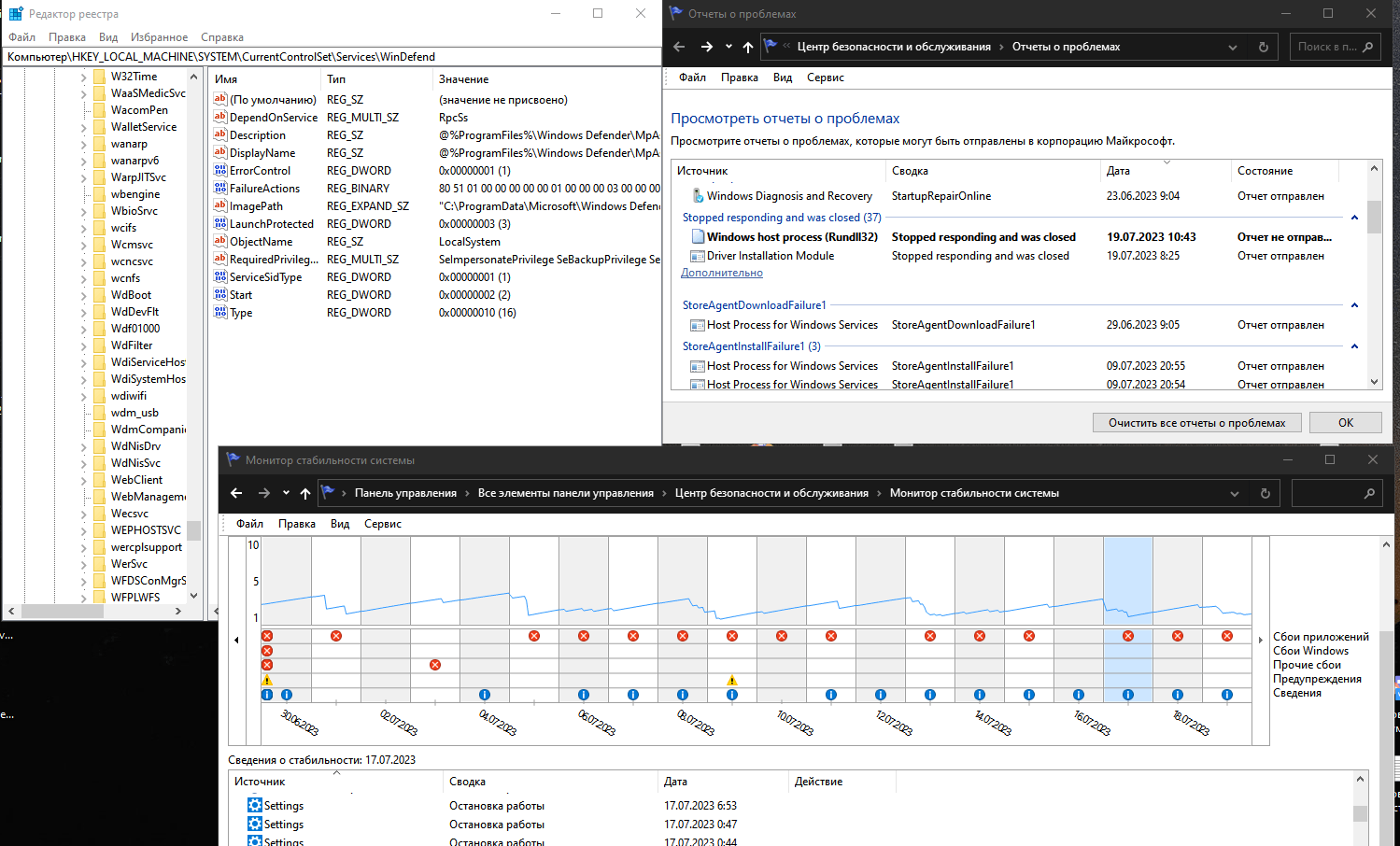
Task: Open Панель управления breadcrumb in Reliability Monitor
Action: click(x=405, y=493)
